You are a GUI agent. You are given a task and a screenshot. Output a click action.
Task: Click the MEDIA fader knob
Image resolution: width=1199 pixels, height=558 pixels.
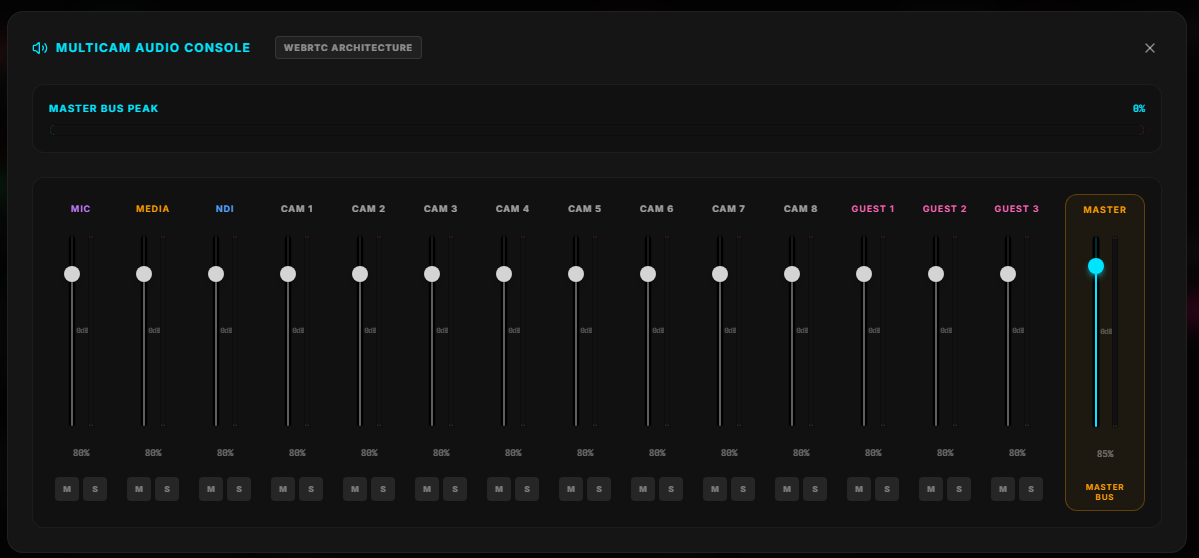[x=144, y=274]
